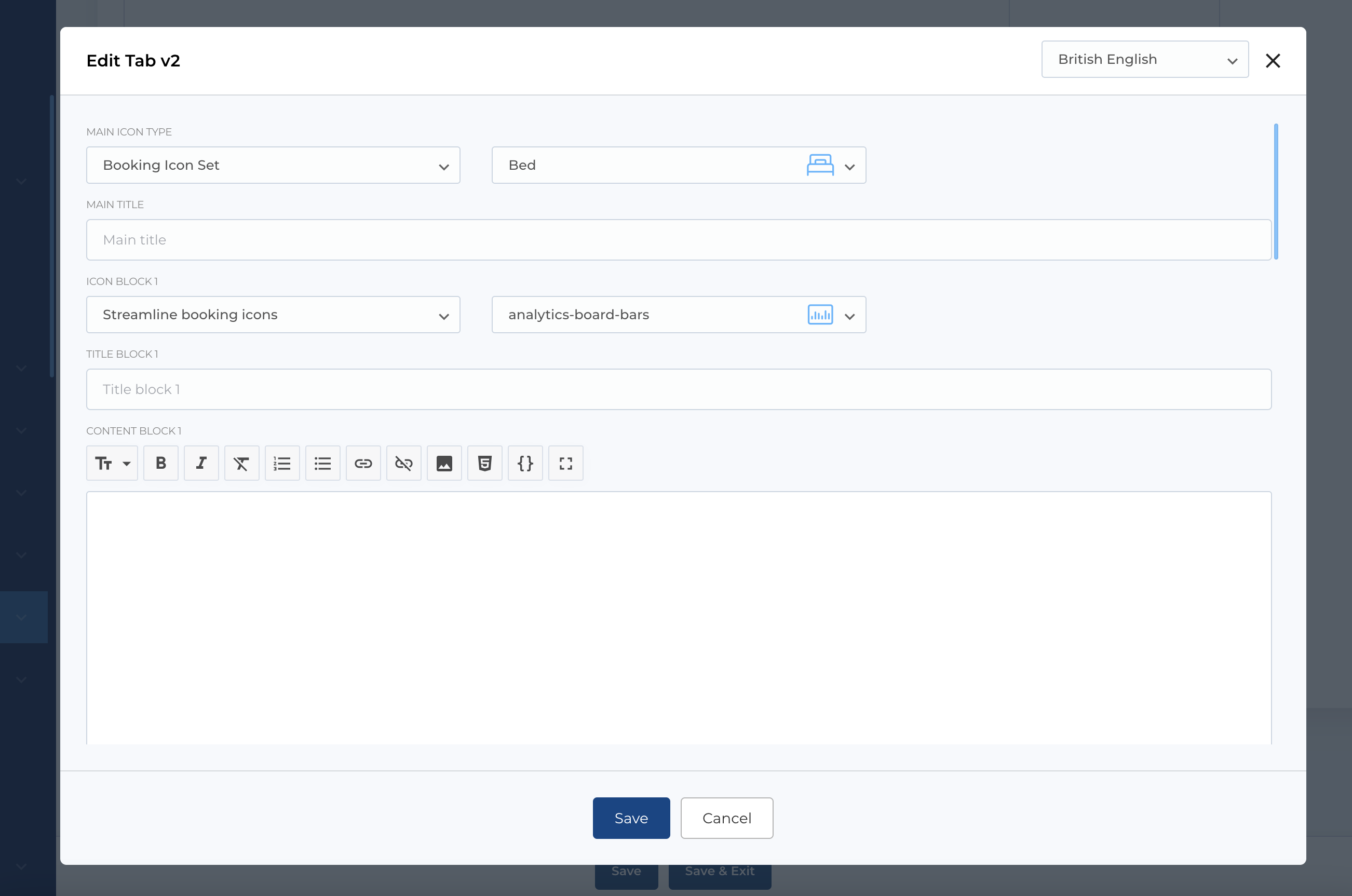Click the unlink icon
This screenshot has width=1352, height=896.
[404, 463]
